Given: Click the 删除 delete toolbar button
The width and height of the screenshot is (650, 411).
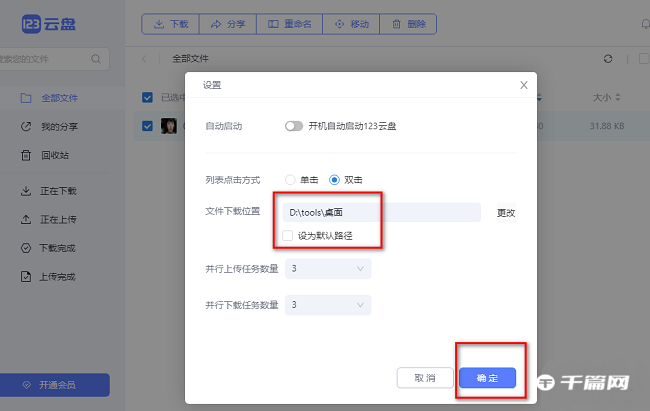Looking at the screenshot, I should pos(408,23).
